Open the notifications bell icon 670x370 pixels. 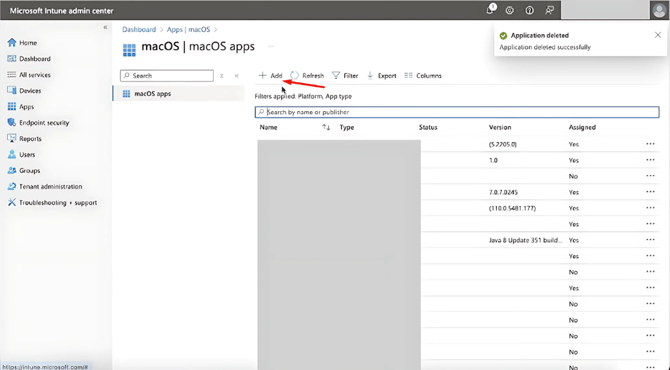pos(490,10)
